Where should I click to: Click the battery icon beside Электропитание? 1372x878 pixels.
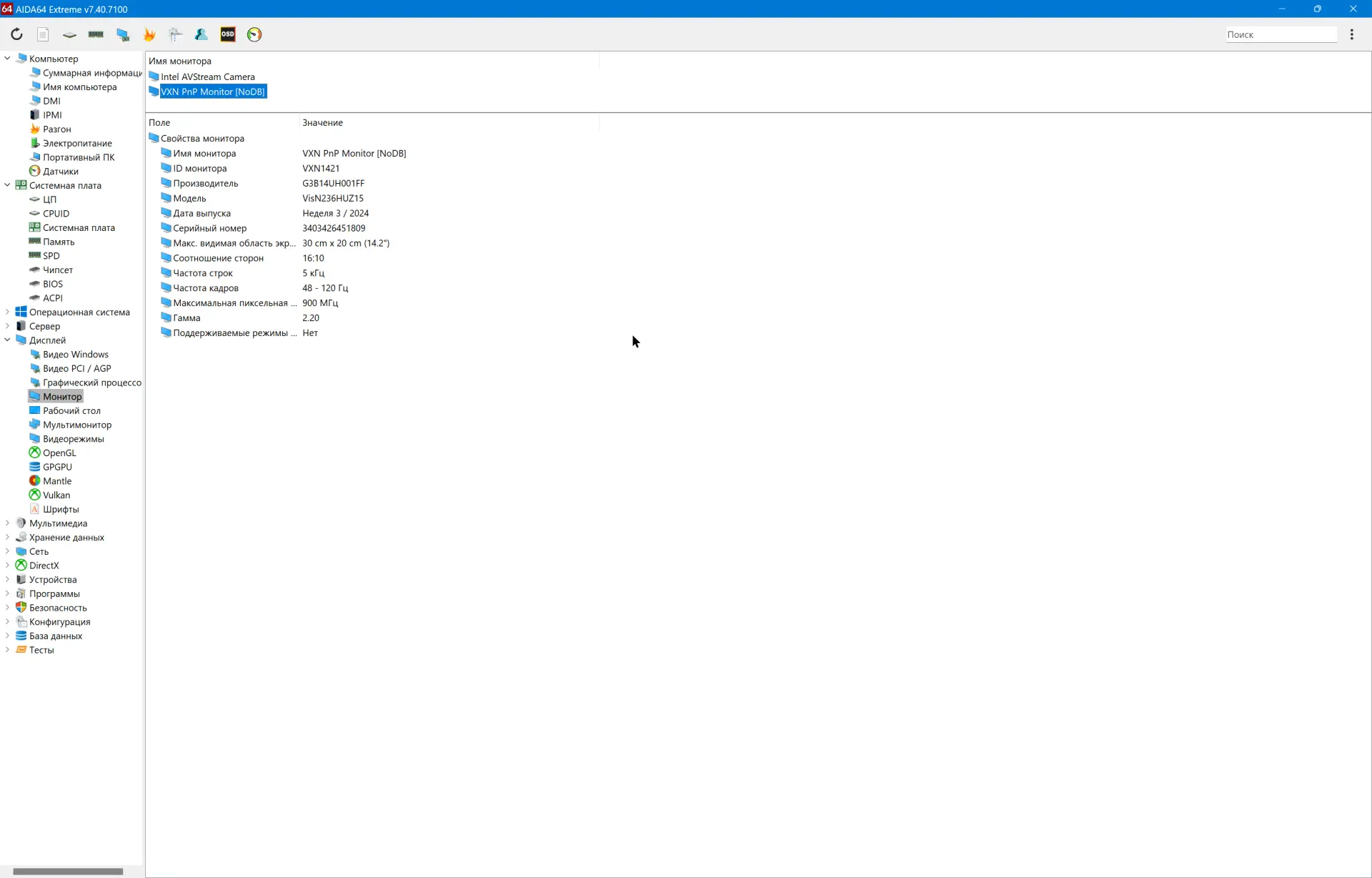click(x=34, y=143)
